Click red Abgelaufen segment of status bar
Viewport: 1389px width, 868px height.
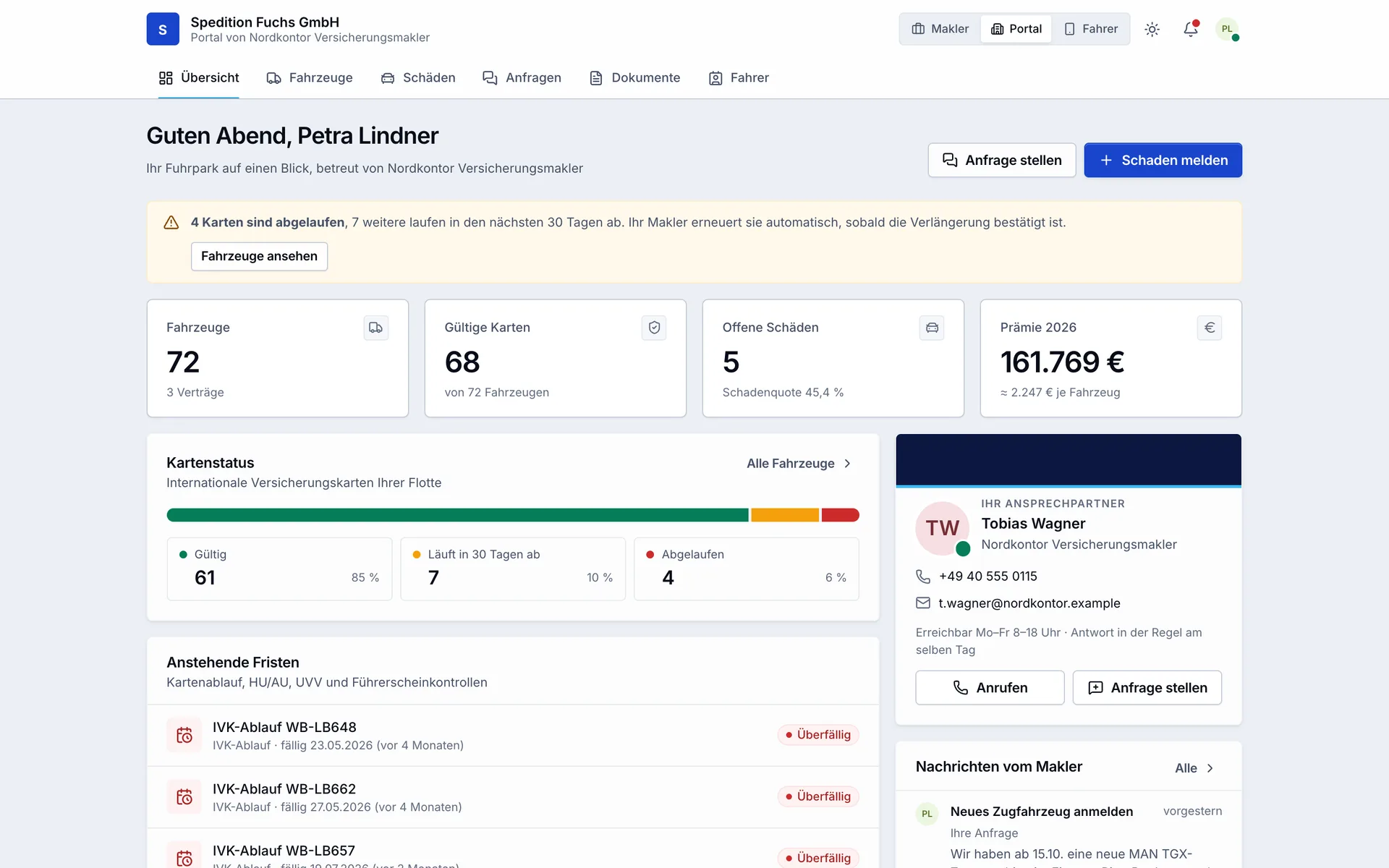[841, 515]
